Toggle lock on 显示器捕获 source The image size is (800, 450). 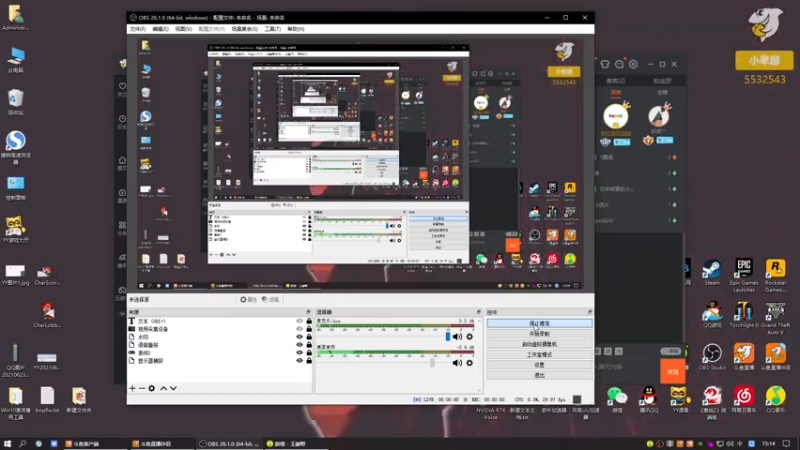tap(309, 361)
